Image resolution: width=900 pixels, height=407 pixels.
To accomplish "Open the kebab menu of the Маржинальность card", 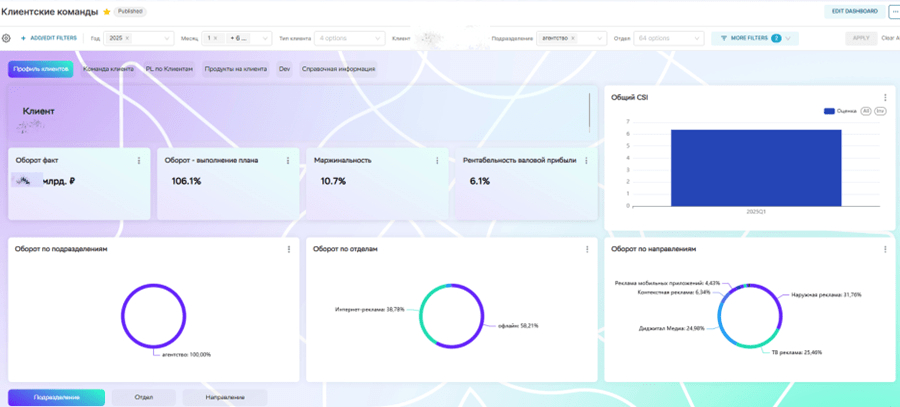I will [x=437, y=161].
